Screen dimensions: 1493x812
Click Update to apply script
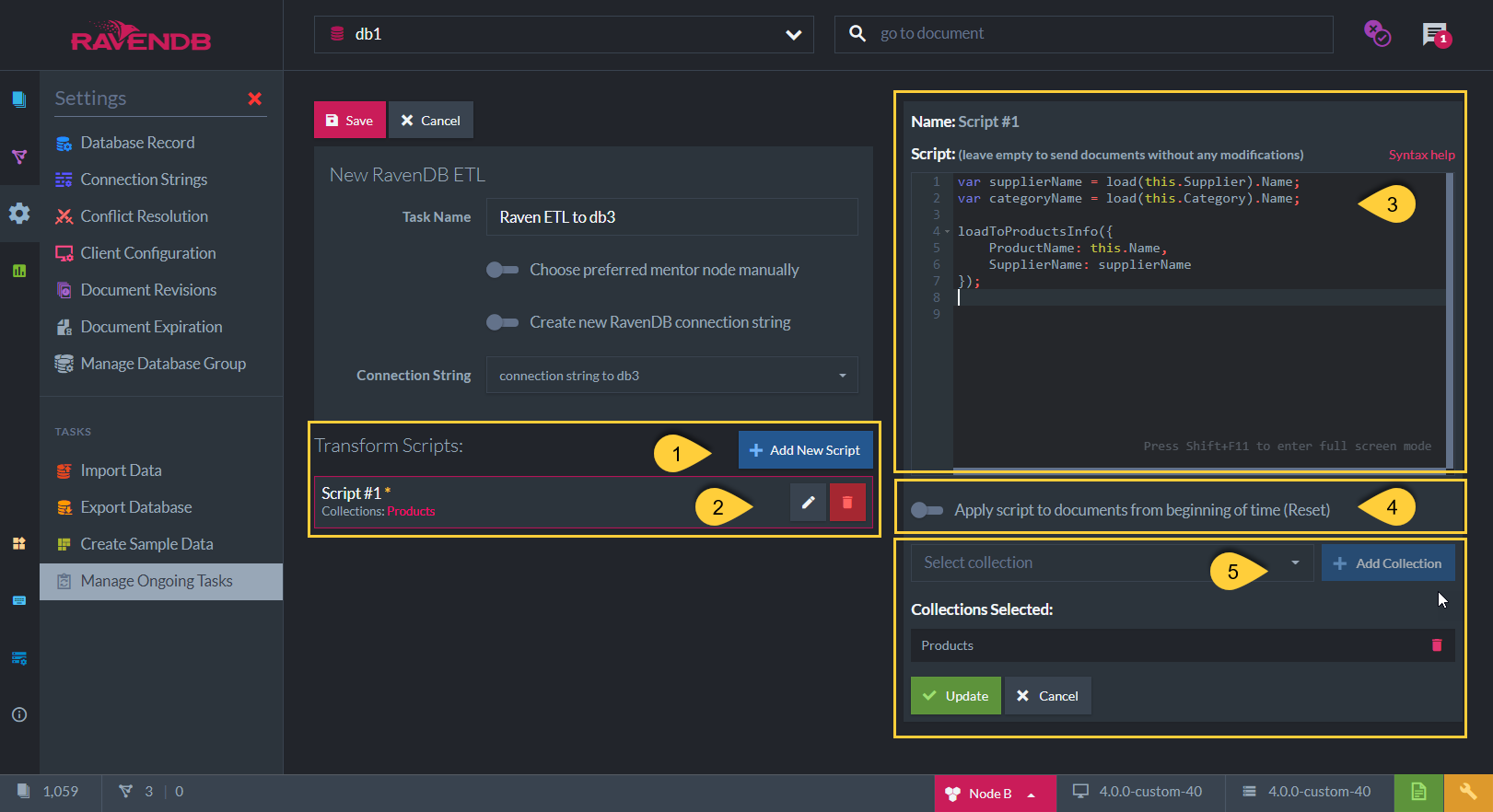(956, 696)
